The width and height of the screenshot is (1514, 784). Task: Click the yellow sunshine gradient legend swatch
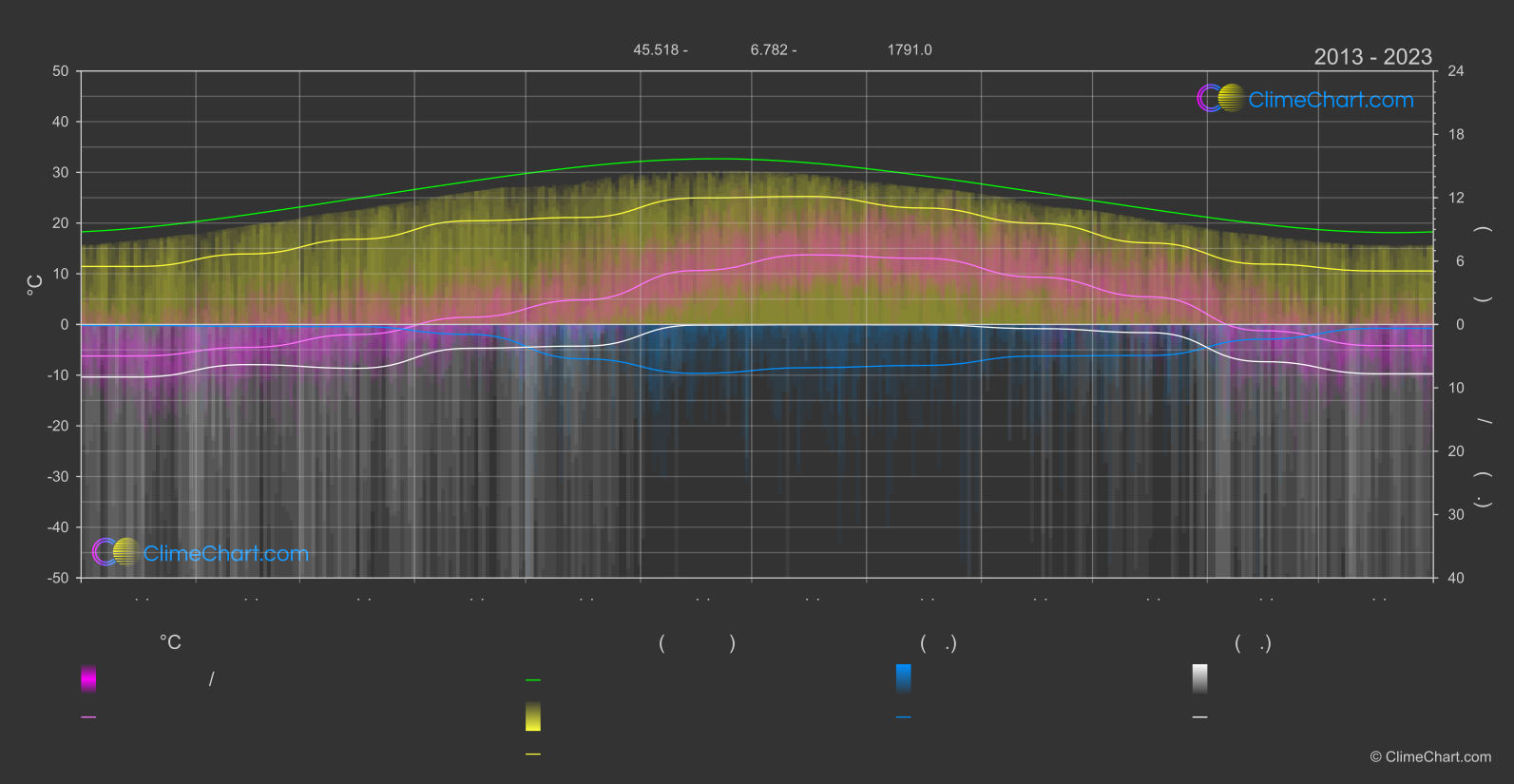click(x=533, y=717)
